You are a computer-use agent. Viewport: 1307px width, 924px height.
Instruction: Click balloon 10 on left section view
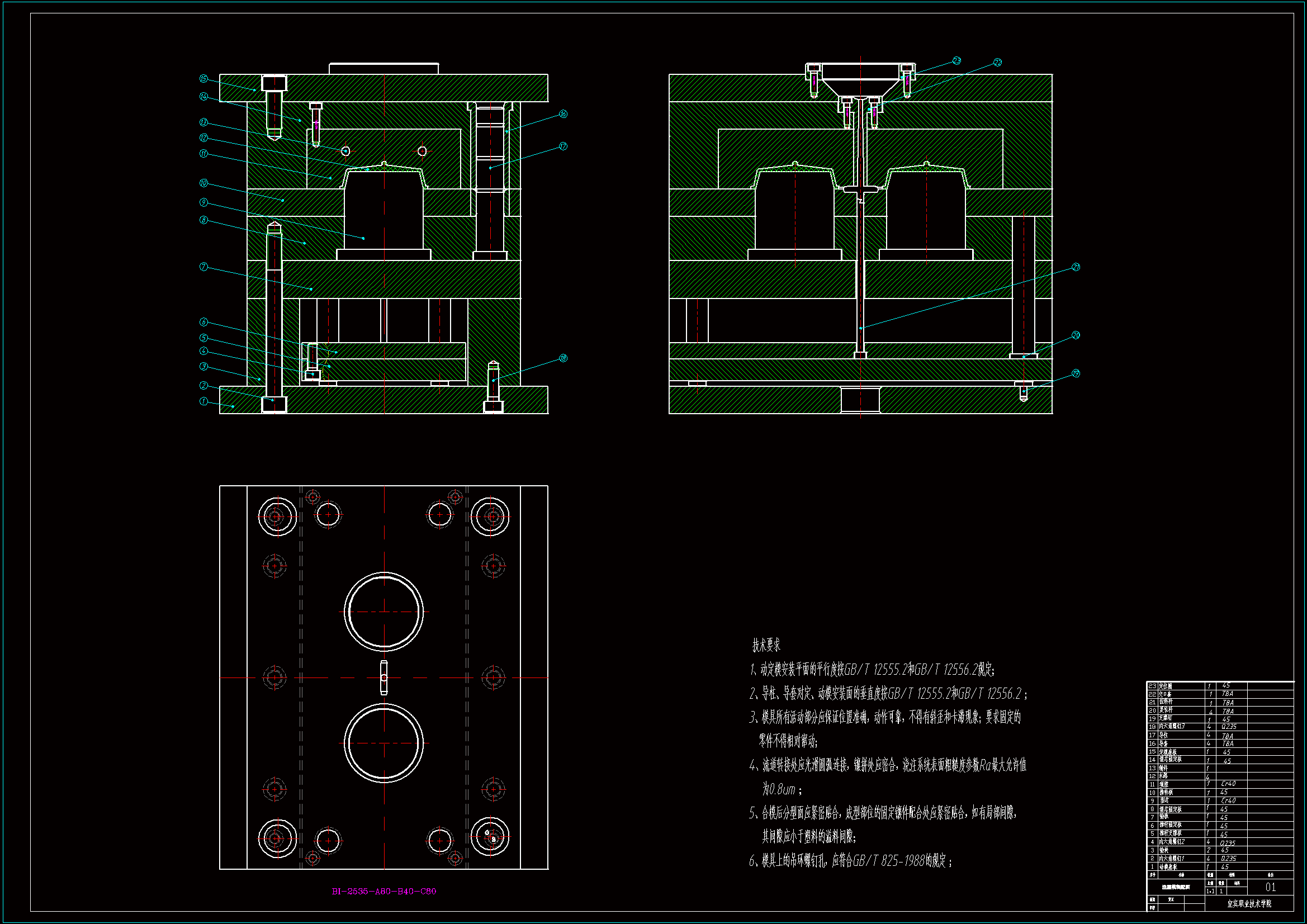point(203,183)
